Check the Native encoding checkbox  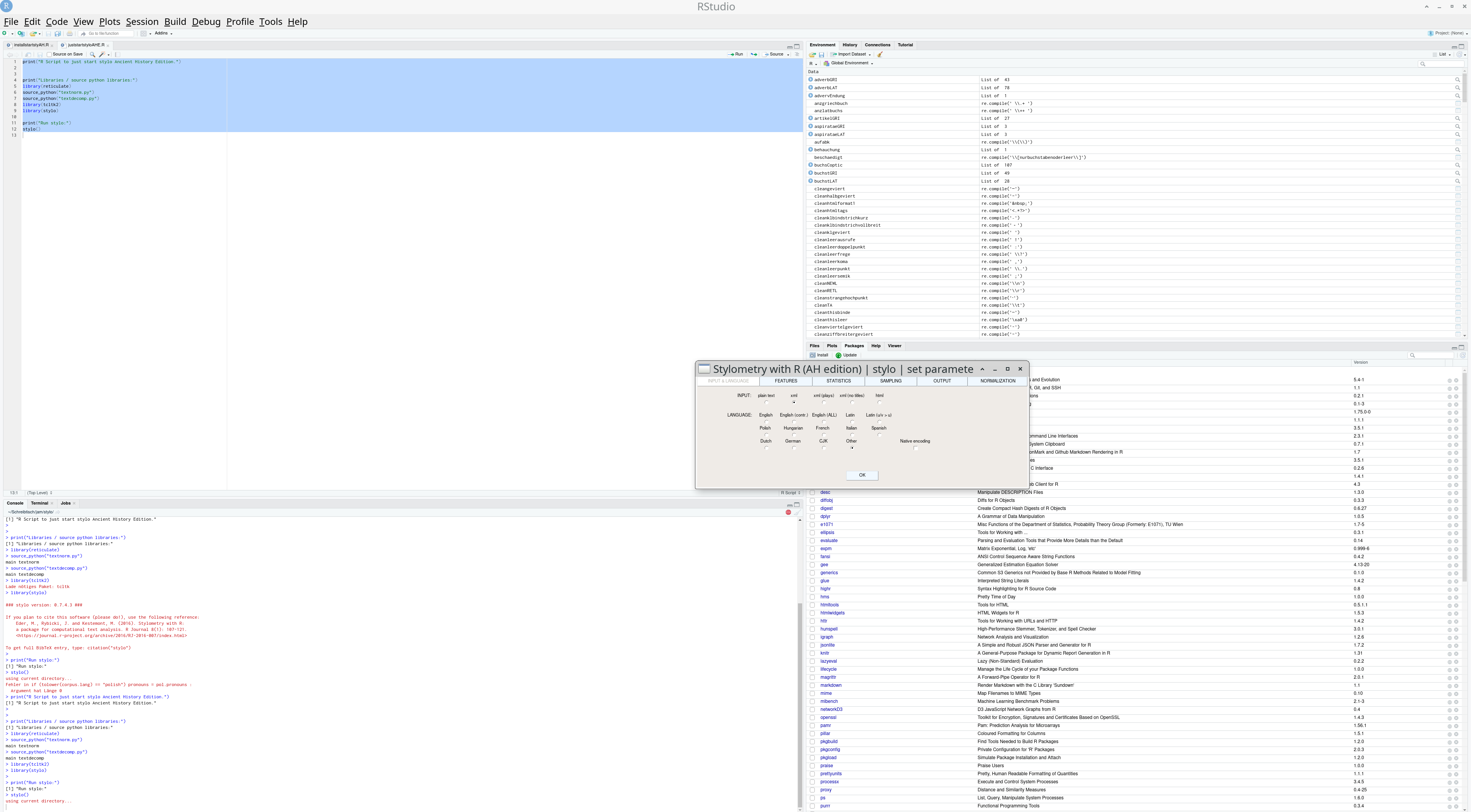point(916,449)
